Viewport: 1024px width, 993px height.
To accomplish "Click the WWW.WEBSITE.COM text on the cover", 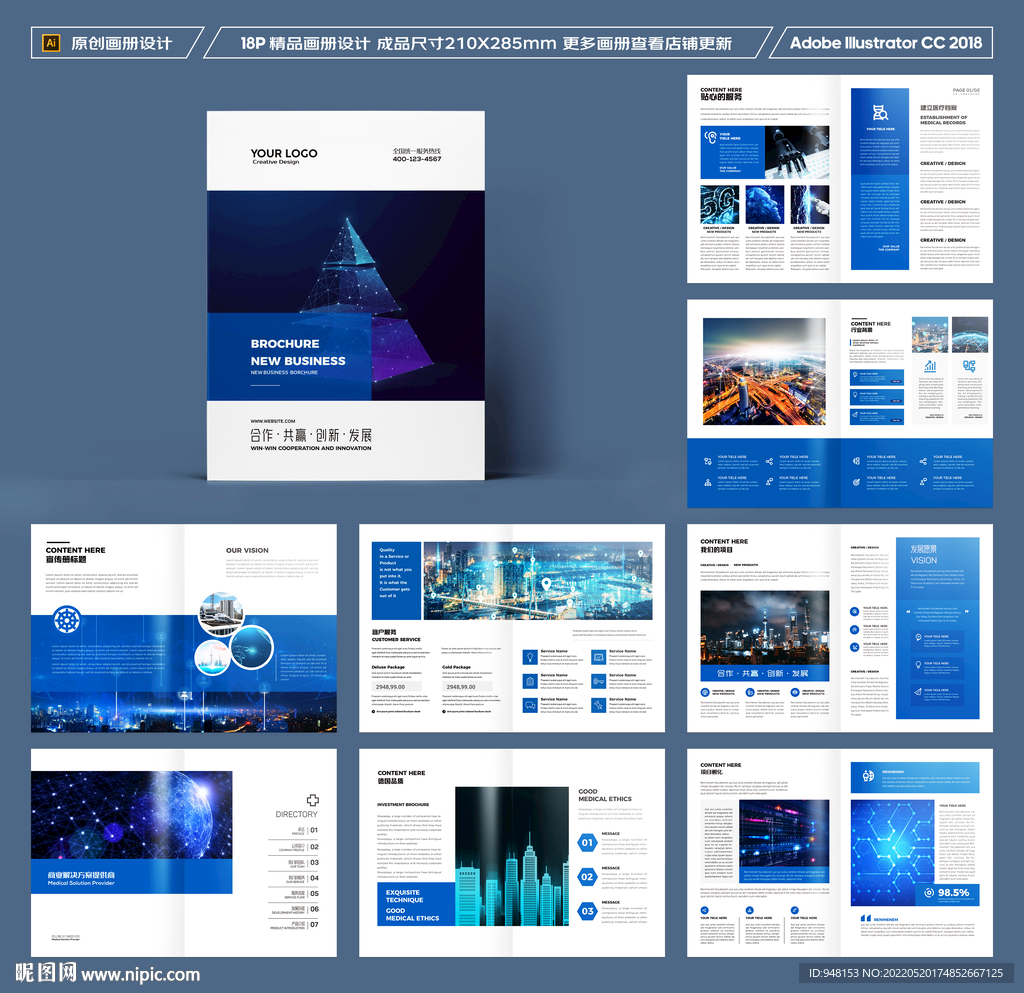I will pos(272,421).
